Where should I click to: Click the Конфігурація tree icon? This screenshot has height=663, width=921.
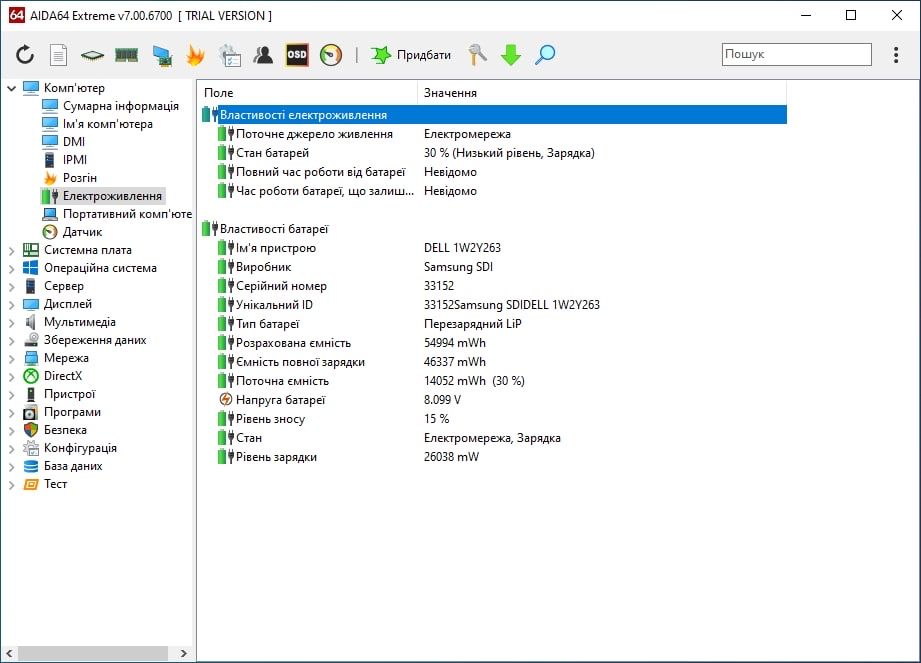click(x=31, y=448)
